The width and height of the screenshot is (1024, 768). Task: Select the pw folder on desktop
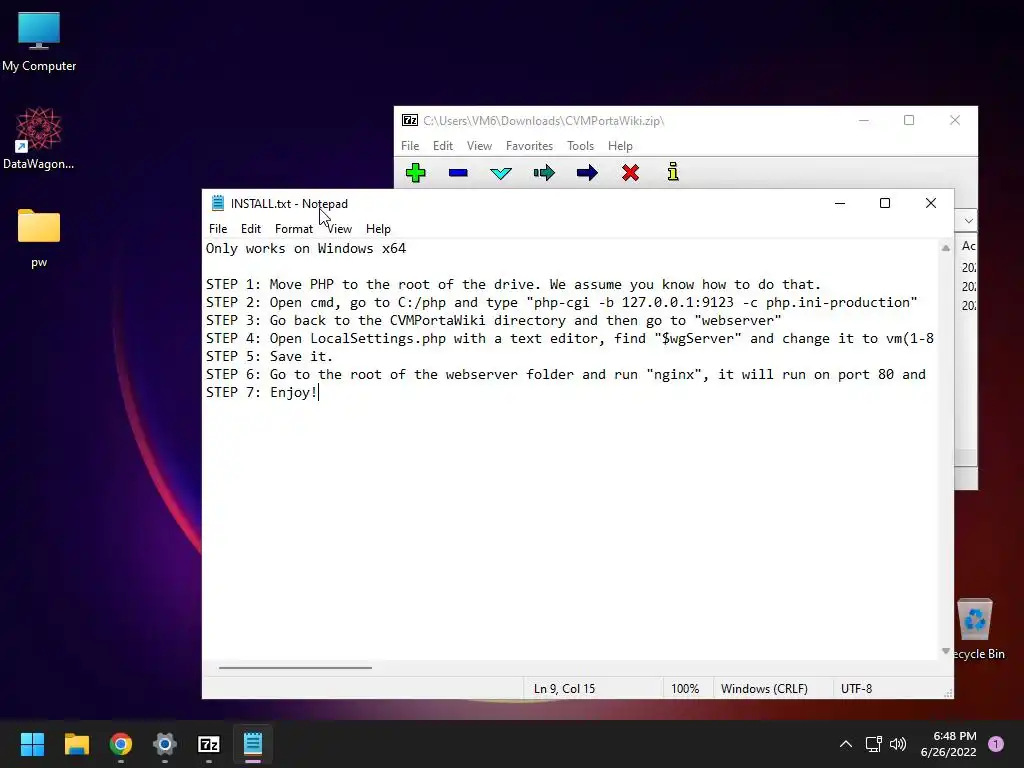point(39,238)
